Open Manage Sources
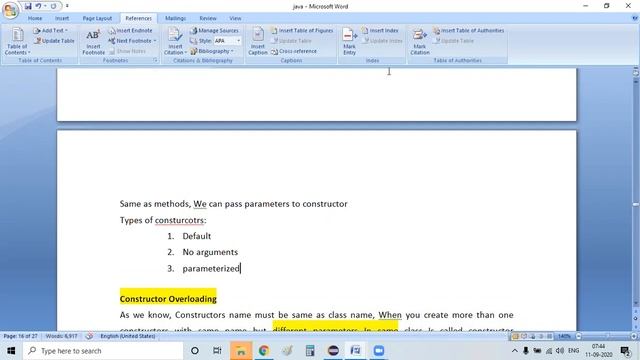Screen dimensions: 640x360 [214, 31]
